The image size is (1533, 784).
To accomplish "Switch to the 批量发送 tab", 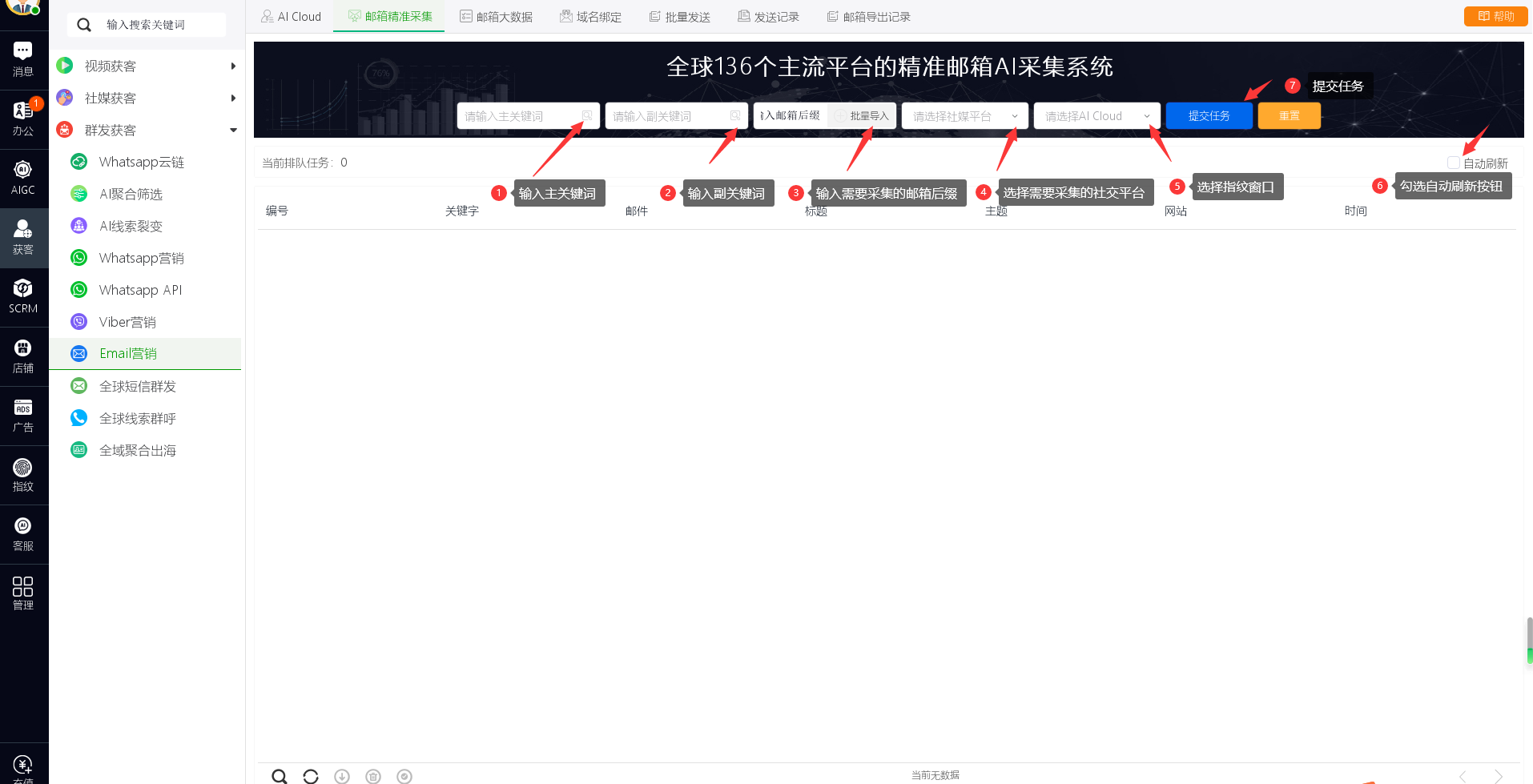I will tap(679, 17).
